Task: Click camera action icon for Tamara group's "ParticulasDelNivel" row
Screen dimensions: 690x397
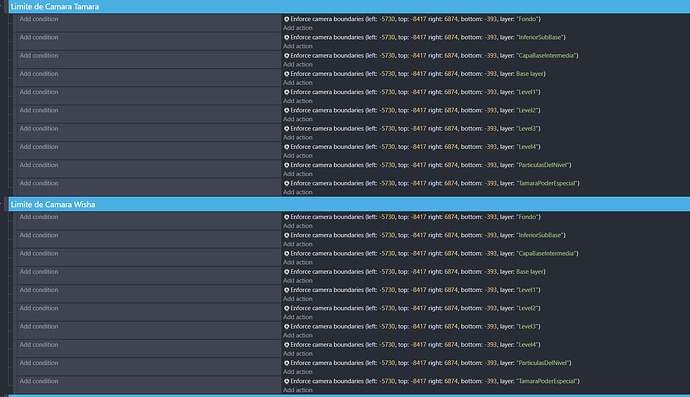Action: 286,165
